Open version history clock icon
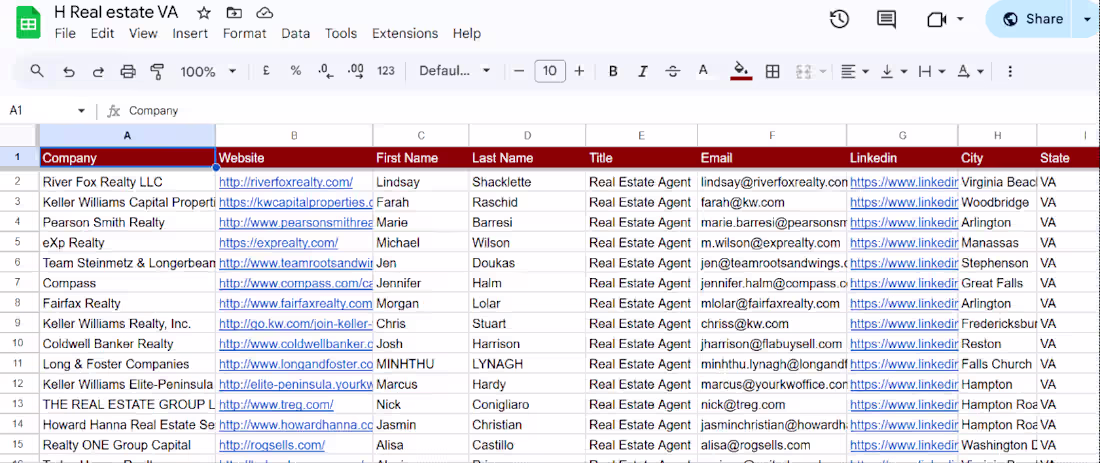The width and height of the screenshot is (1100, 463). pos(840,19)
